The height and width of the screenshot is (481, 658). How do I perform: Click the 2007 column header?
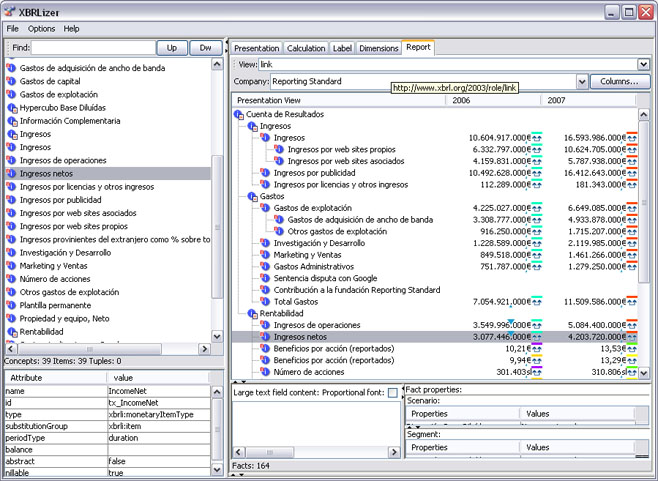588,100
